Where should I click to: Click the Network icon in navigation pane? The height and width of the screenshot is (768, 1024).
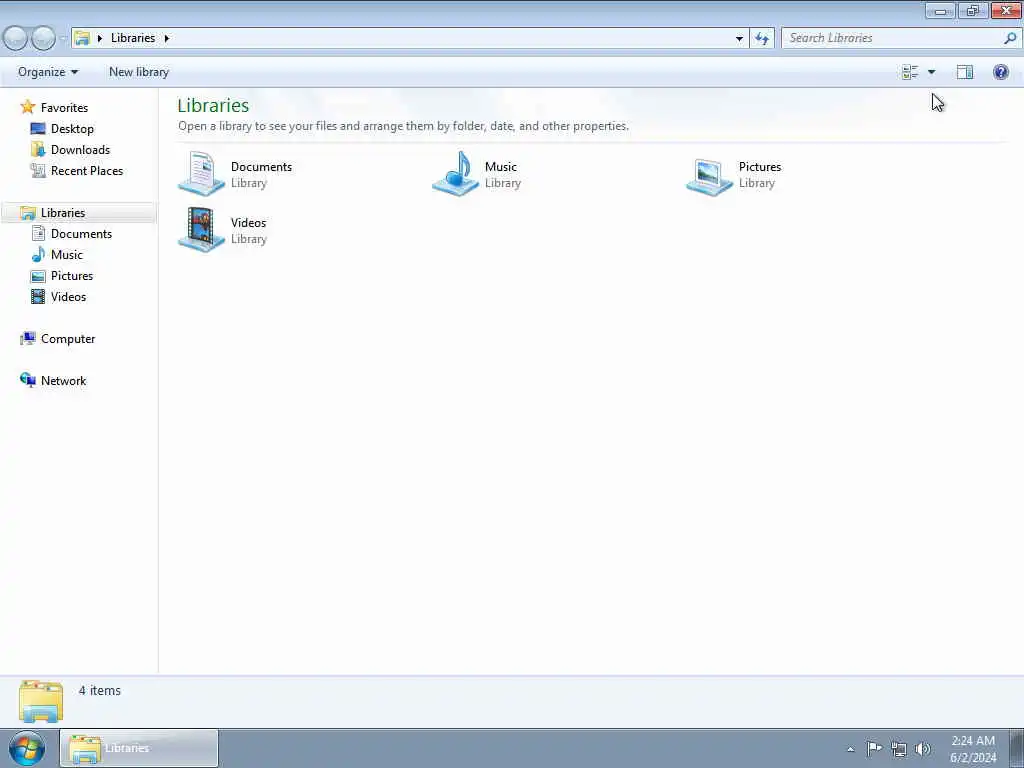27,380
